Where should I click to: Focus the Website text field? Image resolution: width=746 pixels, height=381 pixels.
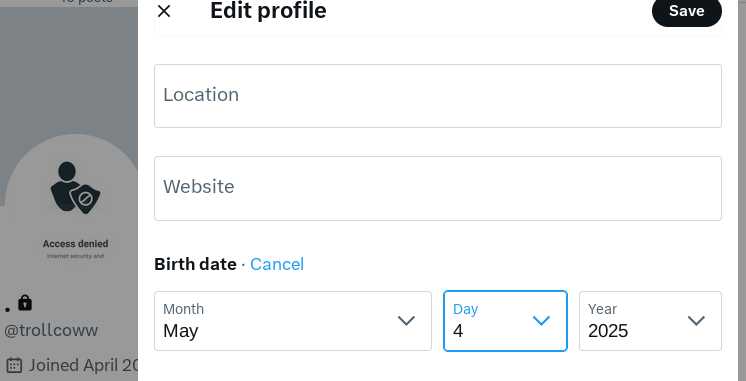(x=438, y=188)
